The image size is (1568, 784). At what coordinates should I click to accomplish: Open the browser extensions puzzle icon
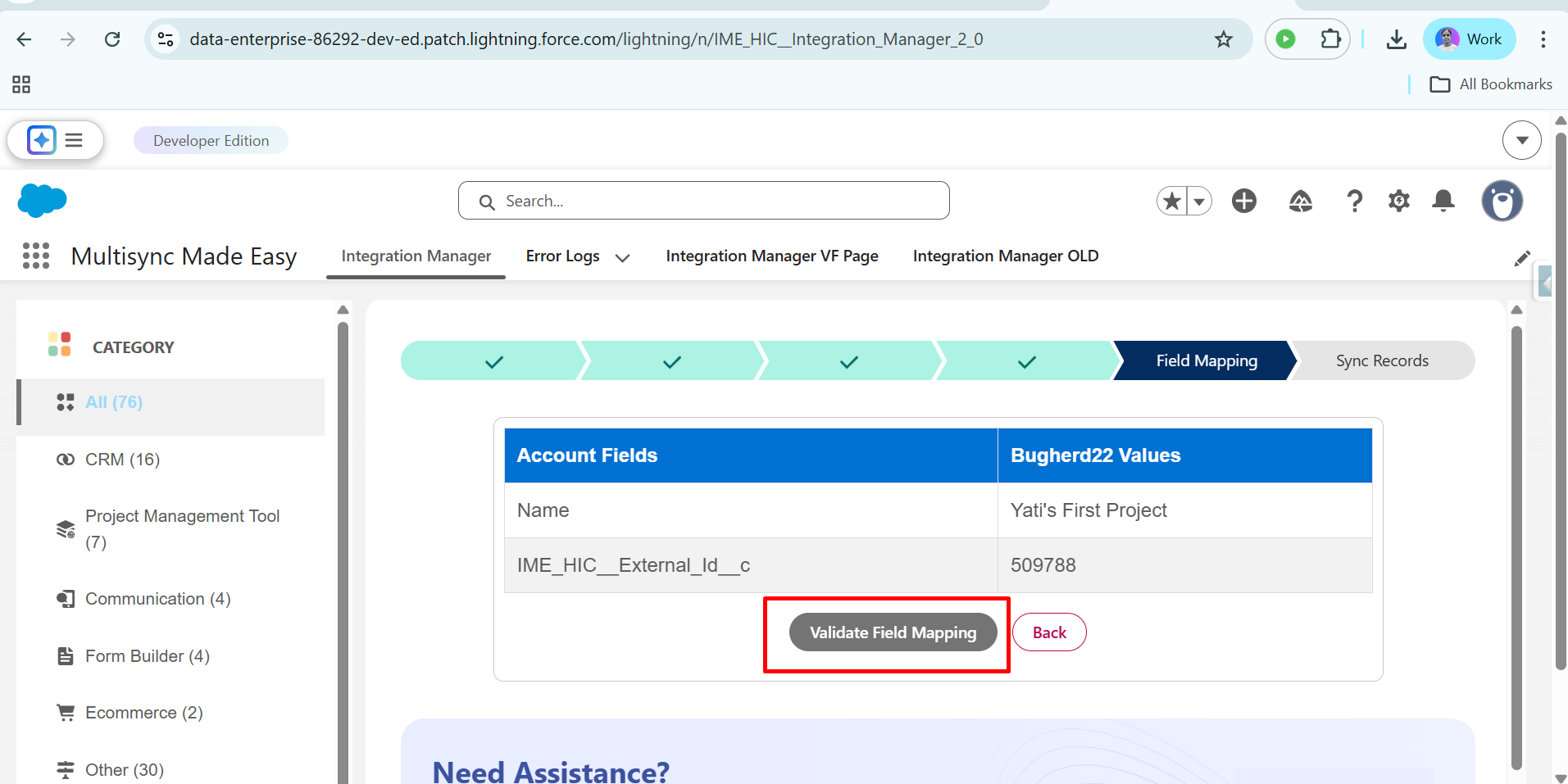coord(1330,39)
